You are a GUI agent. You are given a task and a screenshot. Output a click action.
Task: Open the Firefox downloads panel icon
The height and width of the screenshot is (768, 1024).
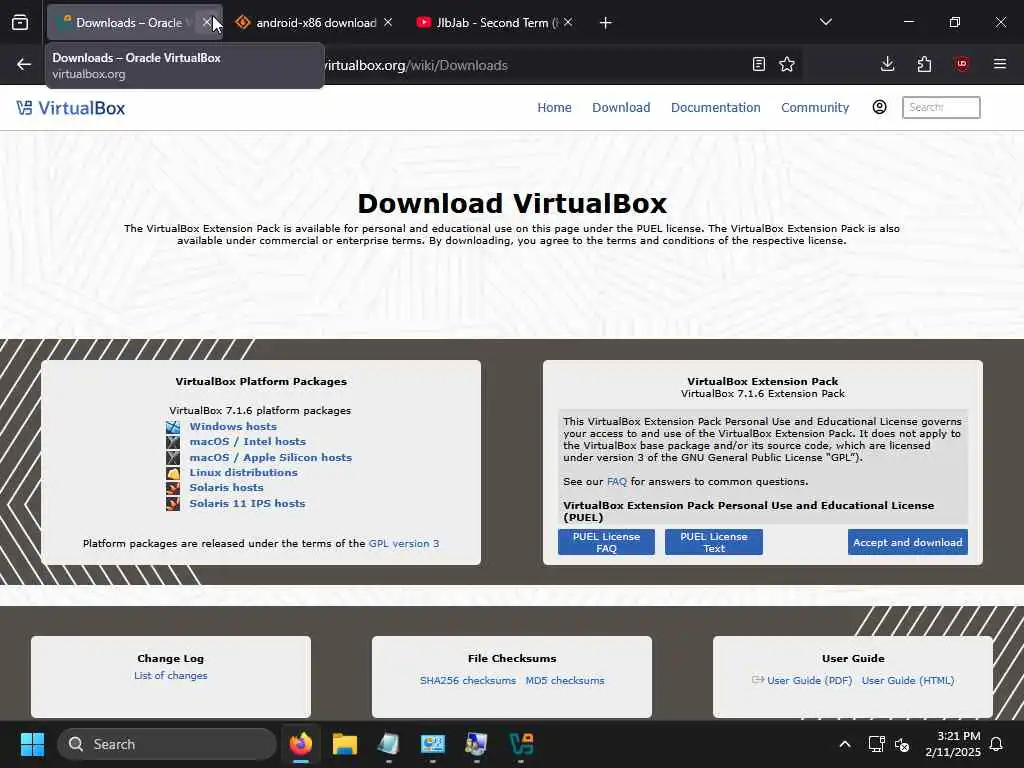tap(888, 64)
